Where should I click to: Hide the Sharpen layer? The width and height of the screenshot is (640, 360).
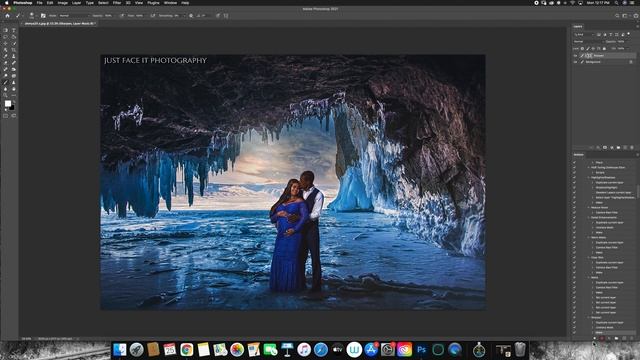[x=575, y=56]
